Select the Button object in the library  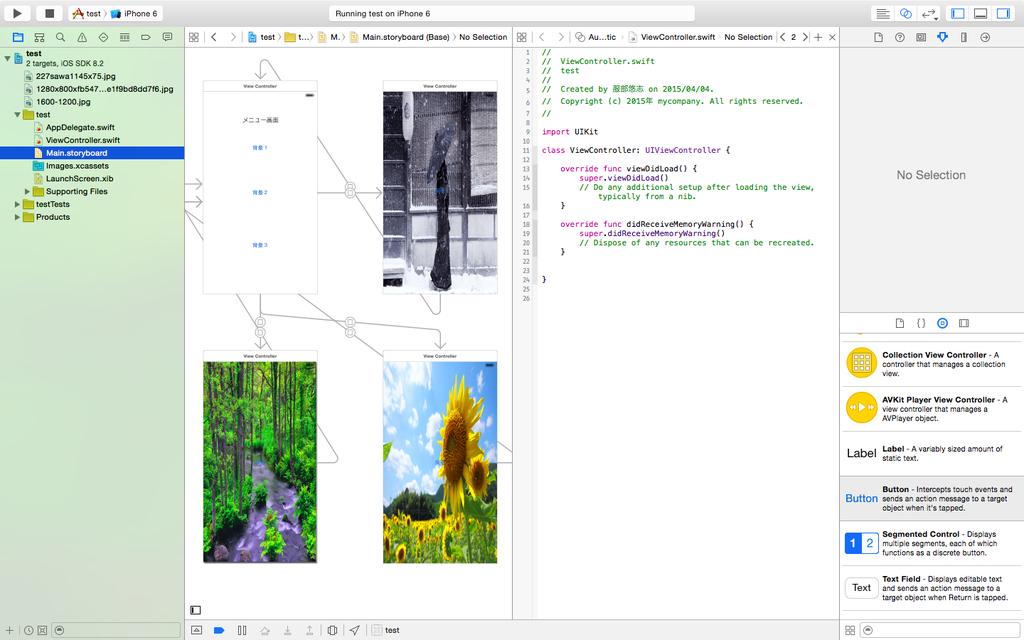931,498
